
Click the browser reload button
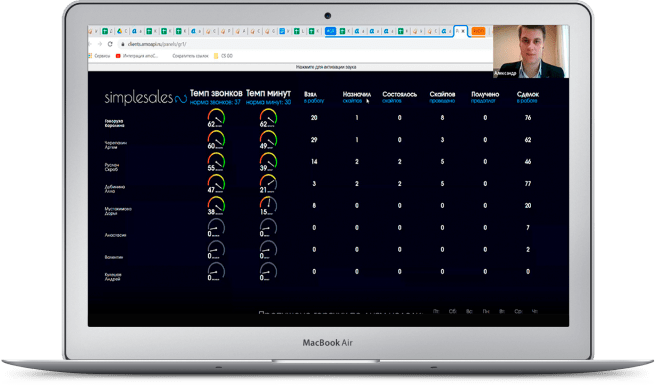click(110, 44)
